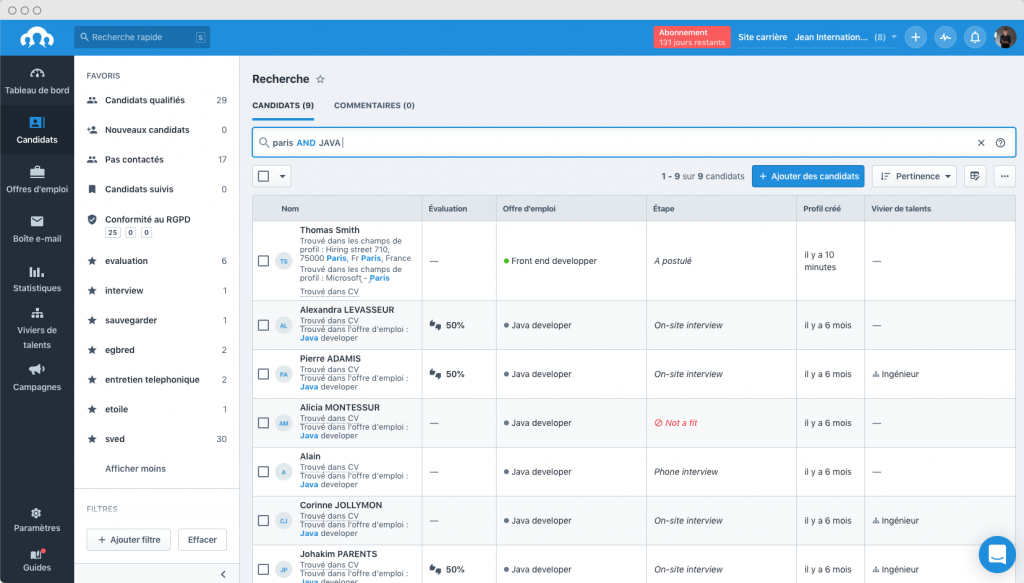The width and height of the screenshot is (1024, 583).
Task: Switch to the CANDIDATS (9) tab
Action: (x=283, y=105)
